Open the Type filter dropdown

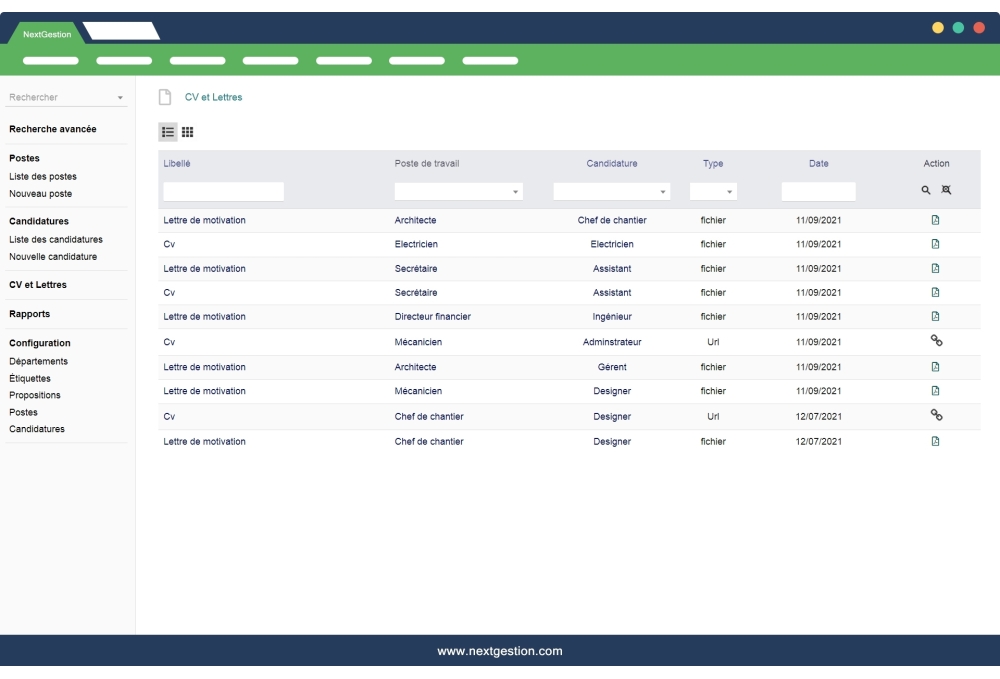713,191
